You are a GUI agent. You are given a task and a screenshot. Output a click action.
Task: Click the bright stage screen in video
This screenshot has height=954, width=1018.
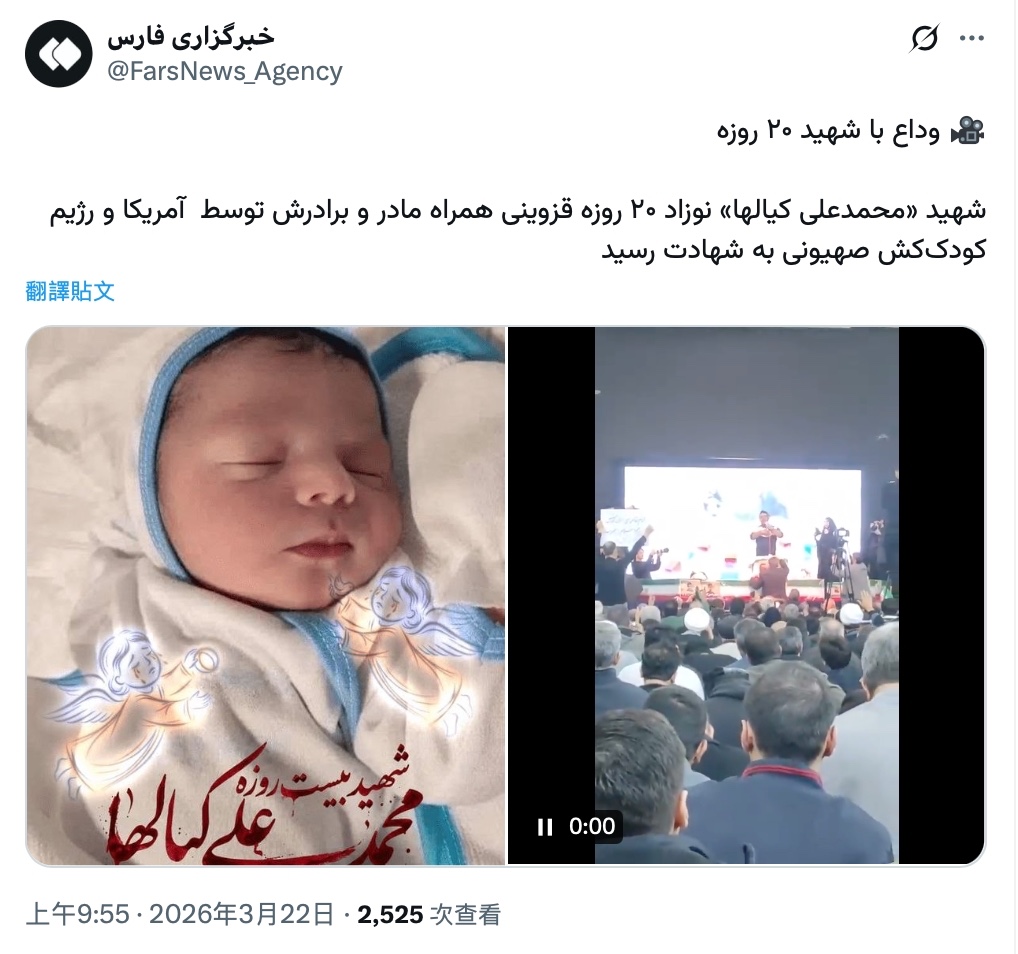[742, 520]
